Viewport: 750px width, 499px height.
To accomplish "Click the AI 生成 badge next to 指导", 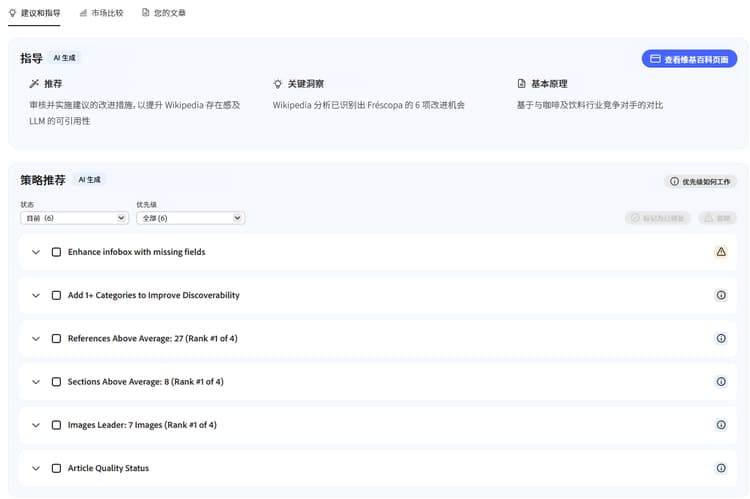I will tap(64, 58).
